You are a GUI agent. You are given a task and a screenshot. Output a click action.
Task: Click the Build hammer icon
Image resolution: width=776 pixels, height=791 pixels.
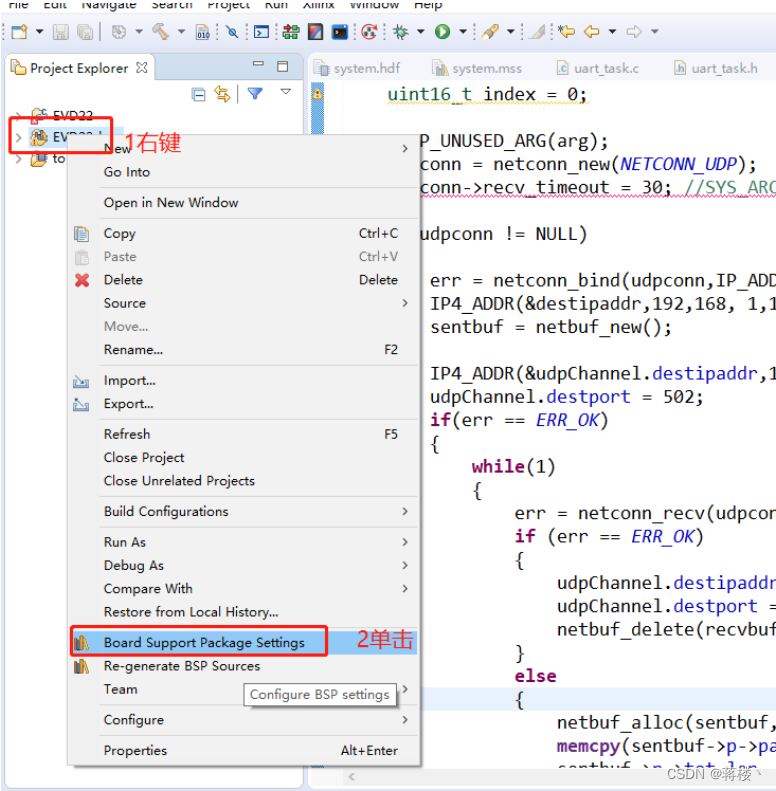[161, 32]
